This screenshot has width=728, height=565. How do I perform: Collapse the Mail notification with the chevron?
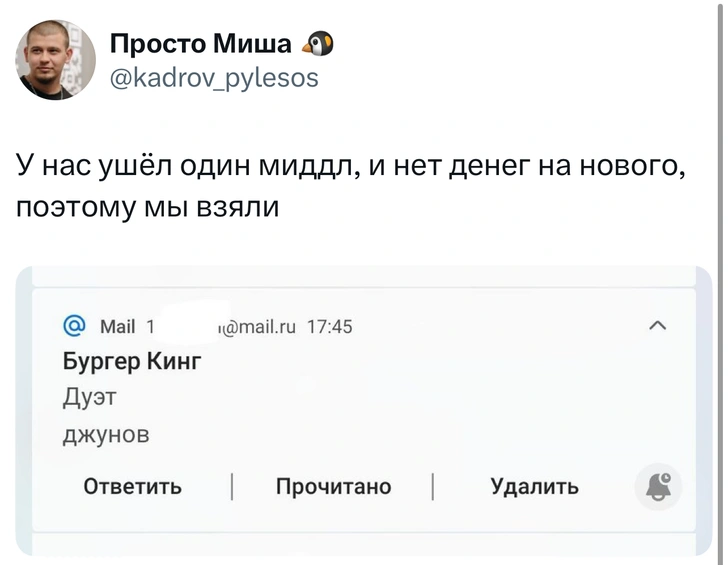click(658, 326)
